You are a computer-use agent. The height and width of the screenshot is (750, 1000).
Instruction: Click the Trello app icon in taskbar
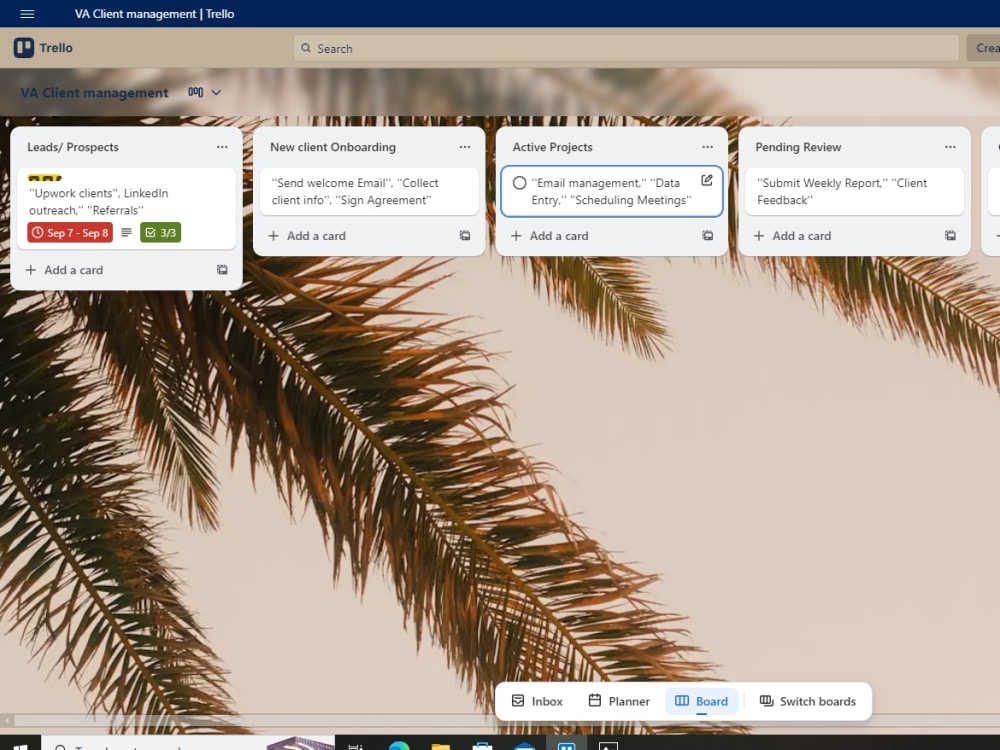click(x=566, y=746)
